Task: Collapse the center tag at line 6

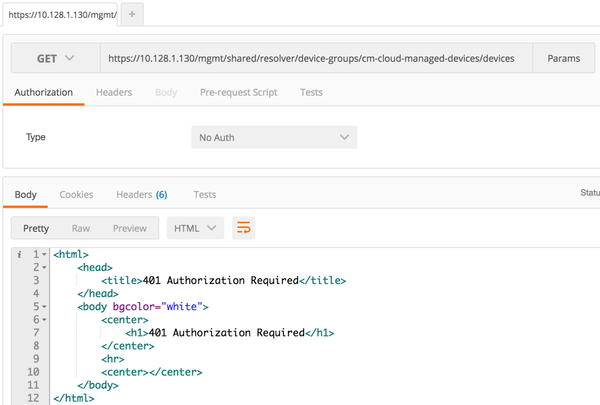Action: click(44, 320)
